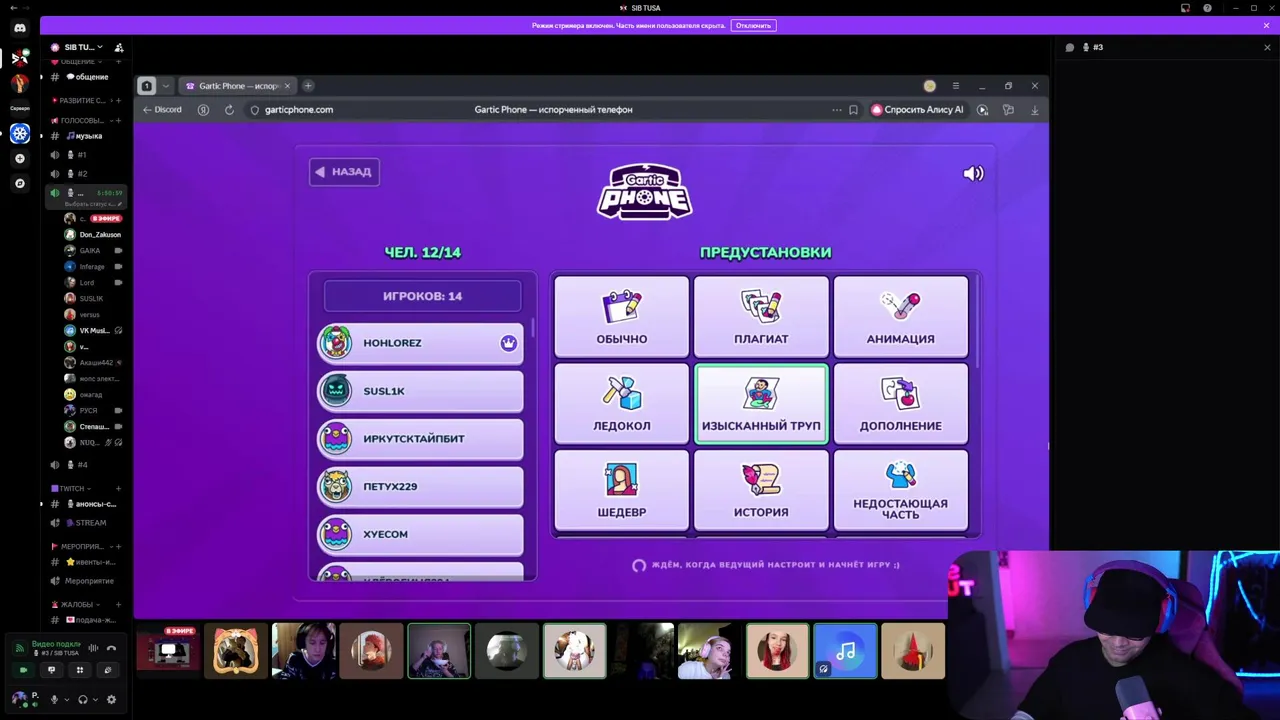Open the soundboard button in voice panel
Viewport: 1280px width, 720px height.
(x=108, y=670)
